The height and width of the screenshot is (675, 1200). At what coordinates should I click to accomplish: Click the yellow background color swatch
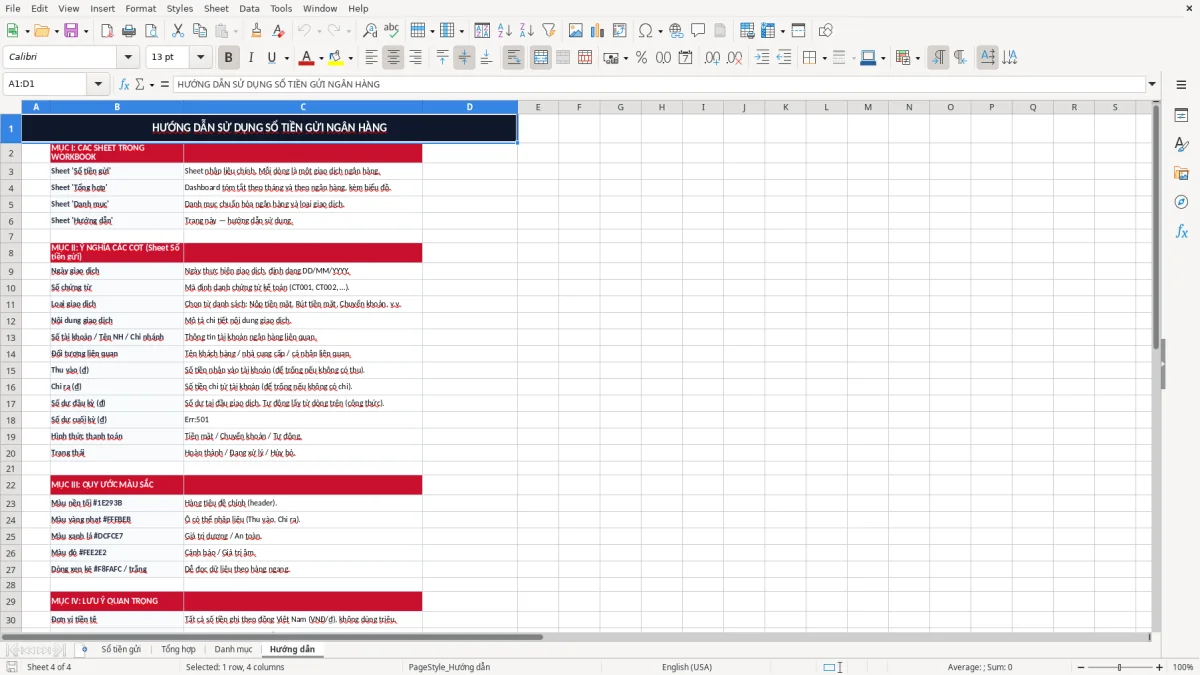336,58
